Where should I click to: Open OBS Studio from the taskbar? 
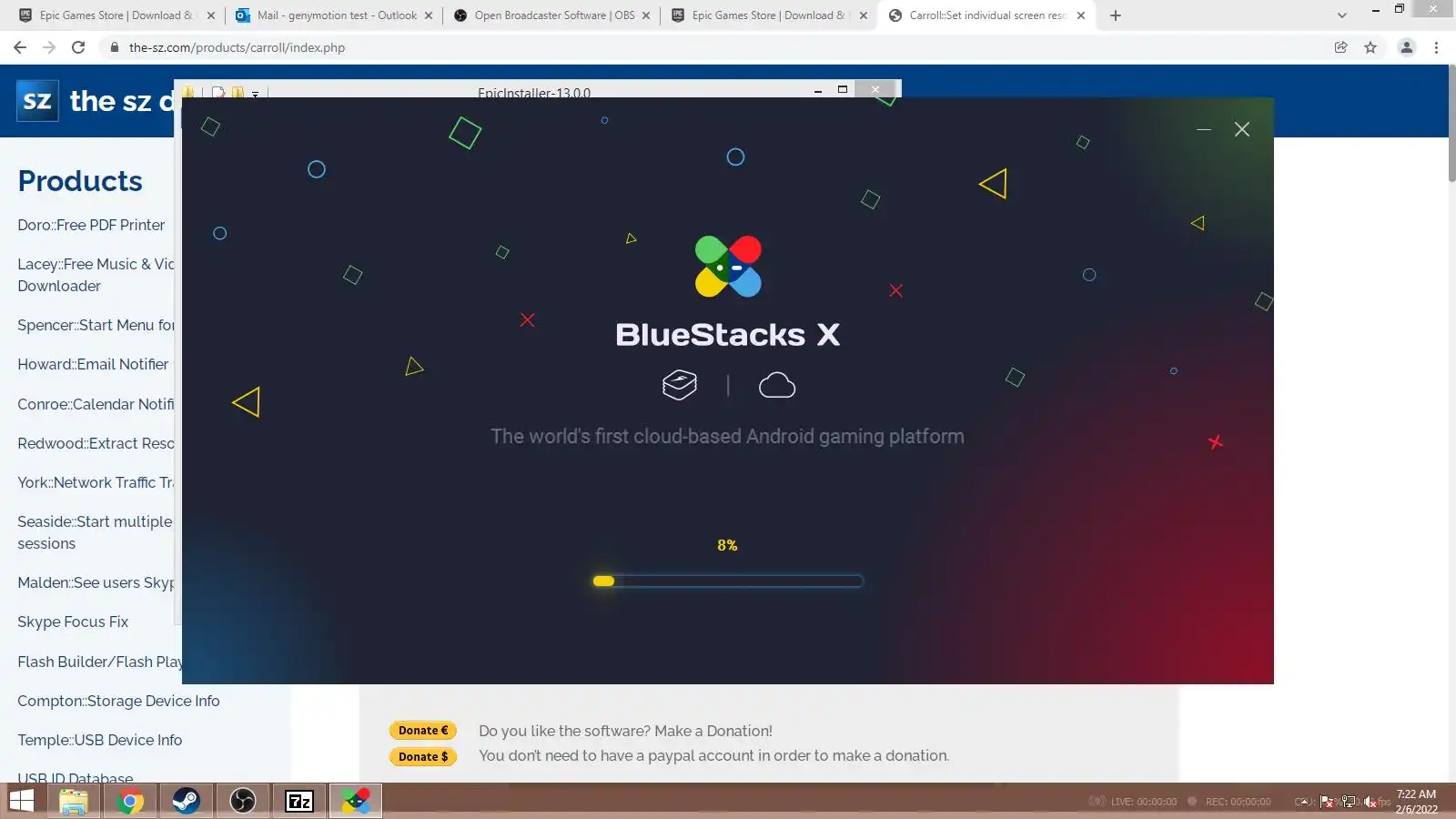[x=243, y=801]
